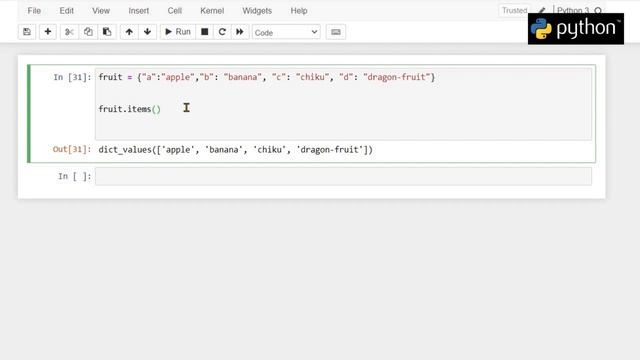The image size is (640, 360).
Task: Click the In [31] prompt label
Action: click(x=72, y=77)
